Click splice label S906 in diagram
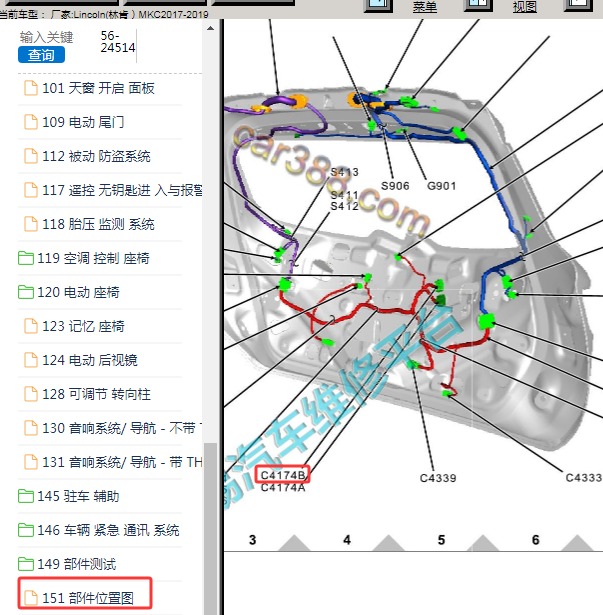 pos(395,186)
